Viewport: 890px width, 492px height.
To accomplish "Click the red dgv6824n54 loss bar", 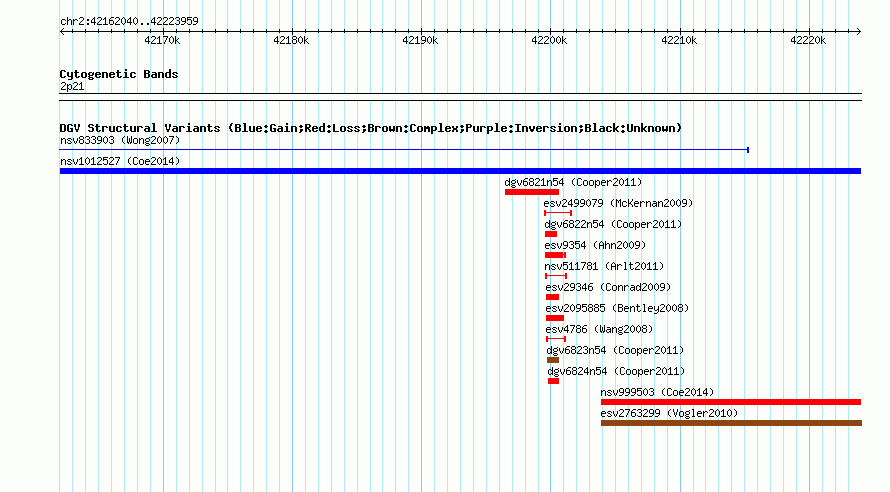I will coord(553,381).
